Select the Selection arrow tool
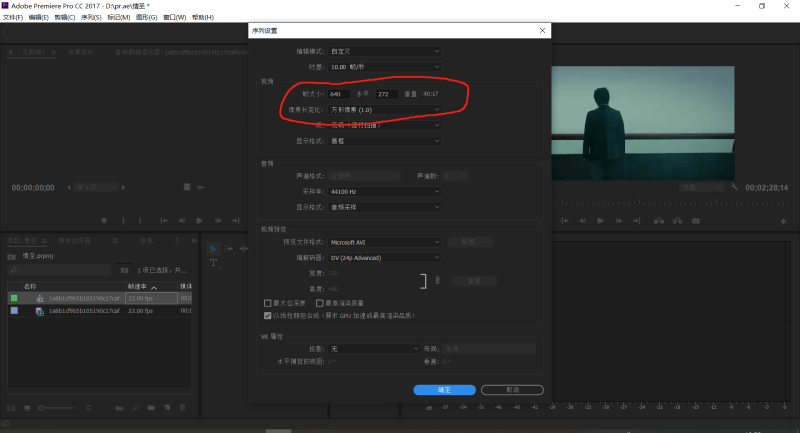The height and width of the screenshot is (433, 800). [212, 248]
